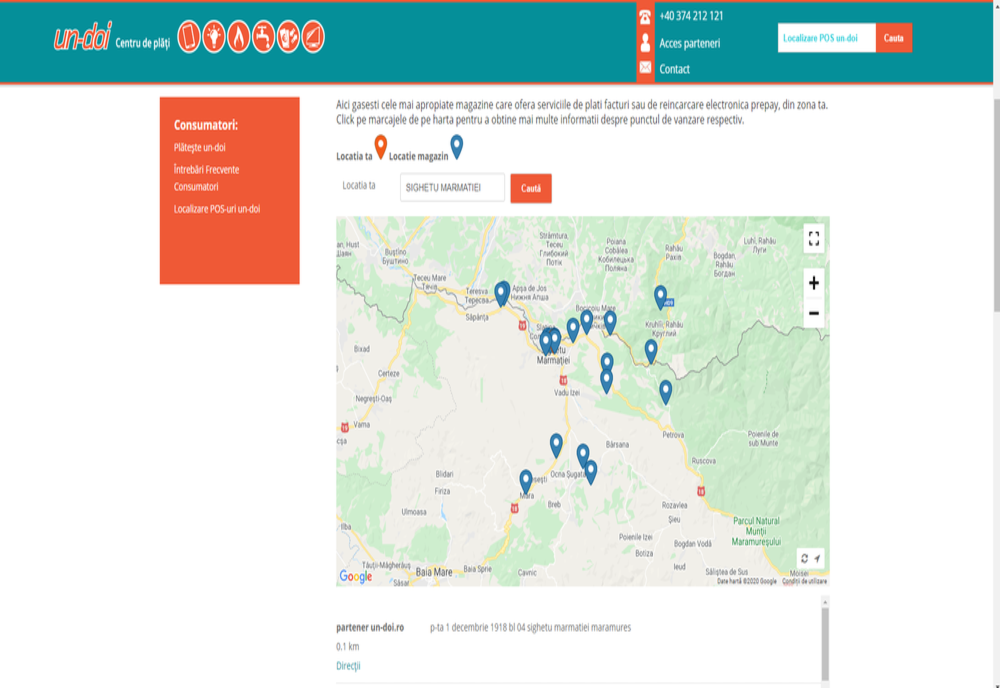Viewport: 1000px width, 688px height.
Task: Click the Acces parteneri link
Action: coord(689,43)
